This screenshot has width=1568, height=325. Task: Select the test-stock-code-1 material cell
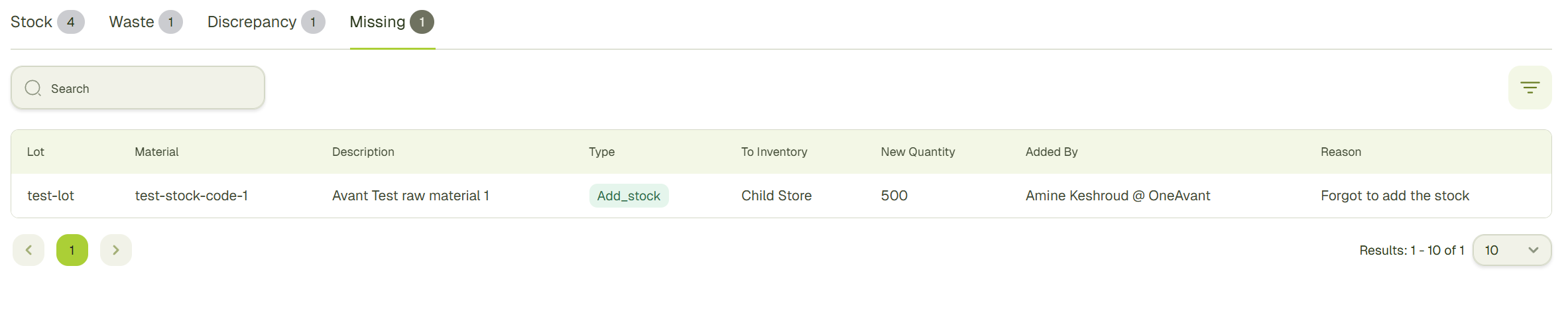(x=191, y=196)
